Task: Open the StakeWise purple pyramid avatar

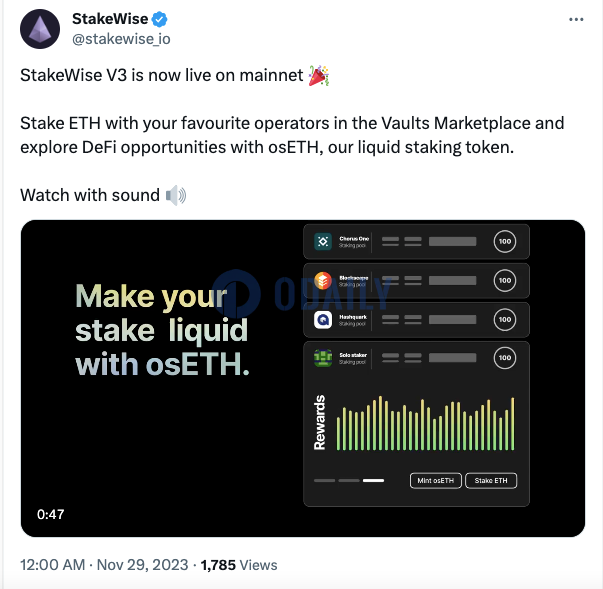Action: [40, 29]
